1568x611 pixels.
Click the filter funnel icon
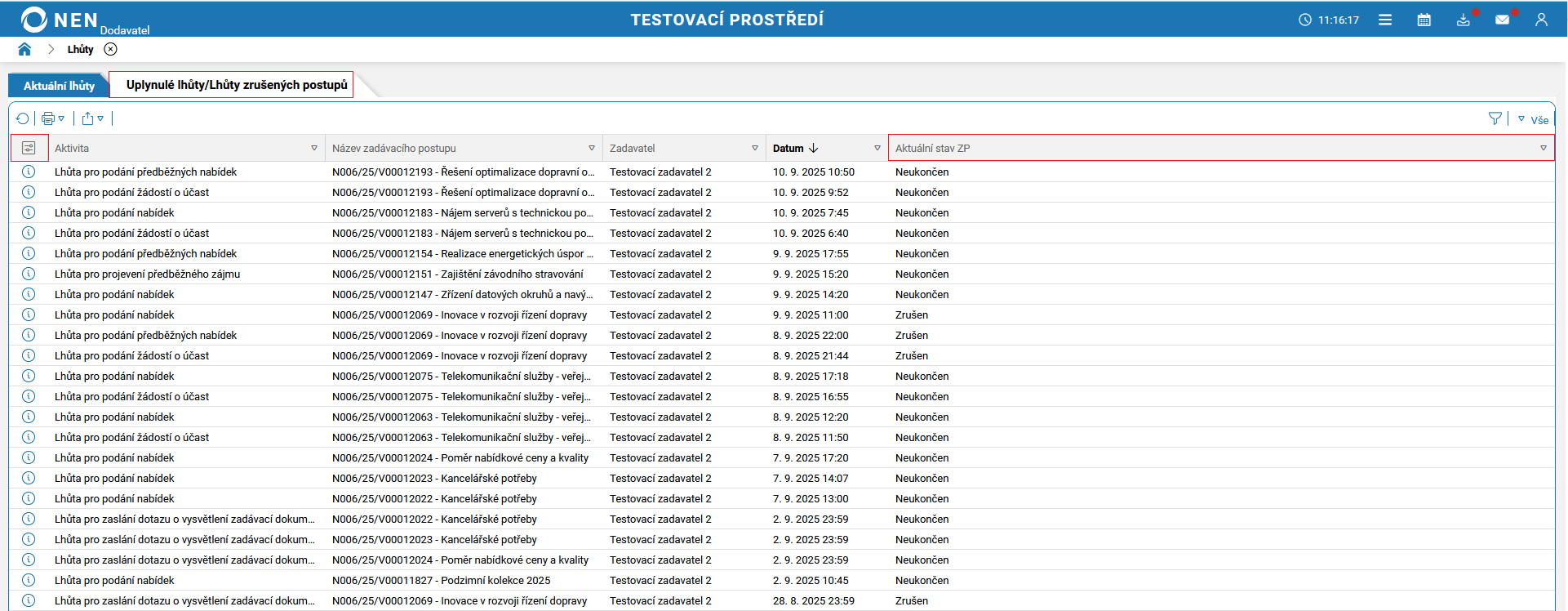(x=1495, y=119)
